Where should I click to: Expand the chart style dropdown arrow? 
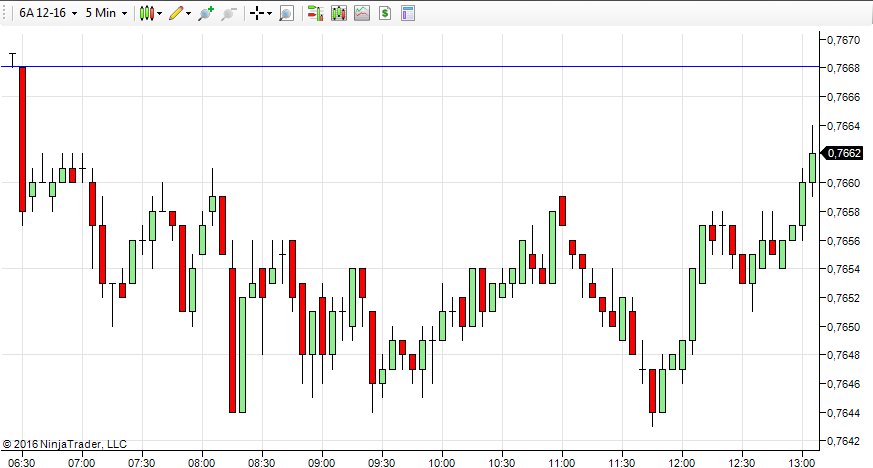[160, 13]
